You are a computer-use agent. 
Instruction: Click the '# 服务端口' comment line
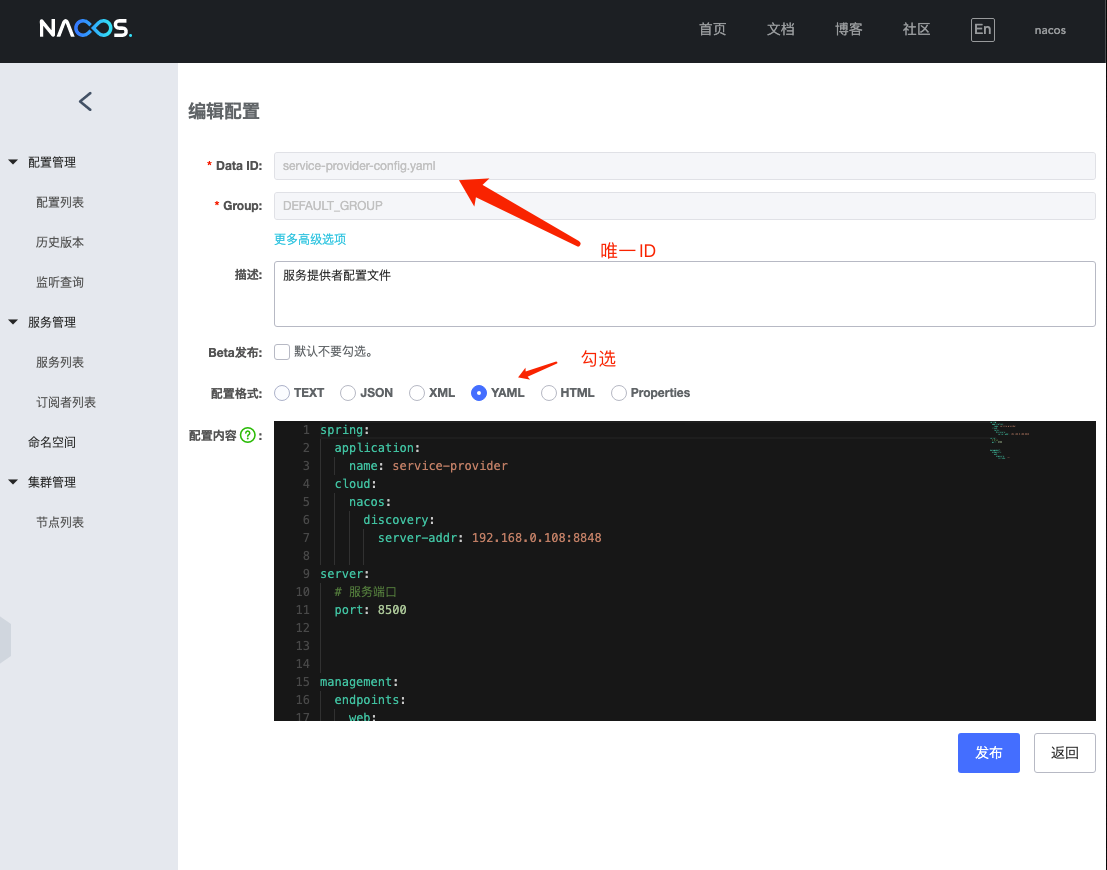tap(366, 592)
